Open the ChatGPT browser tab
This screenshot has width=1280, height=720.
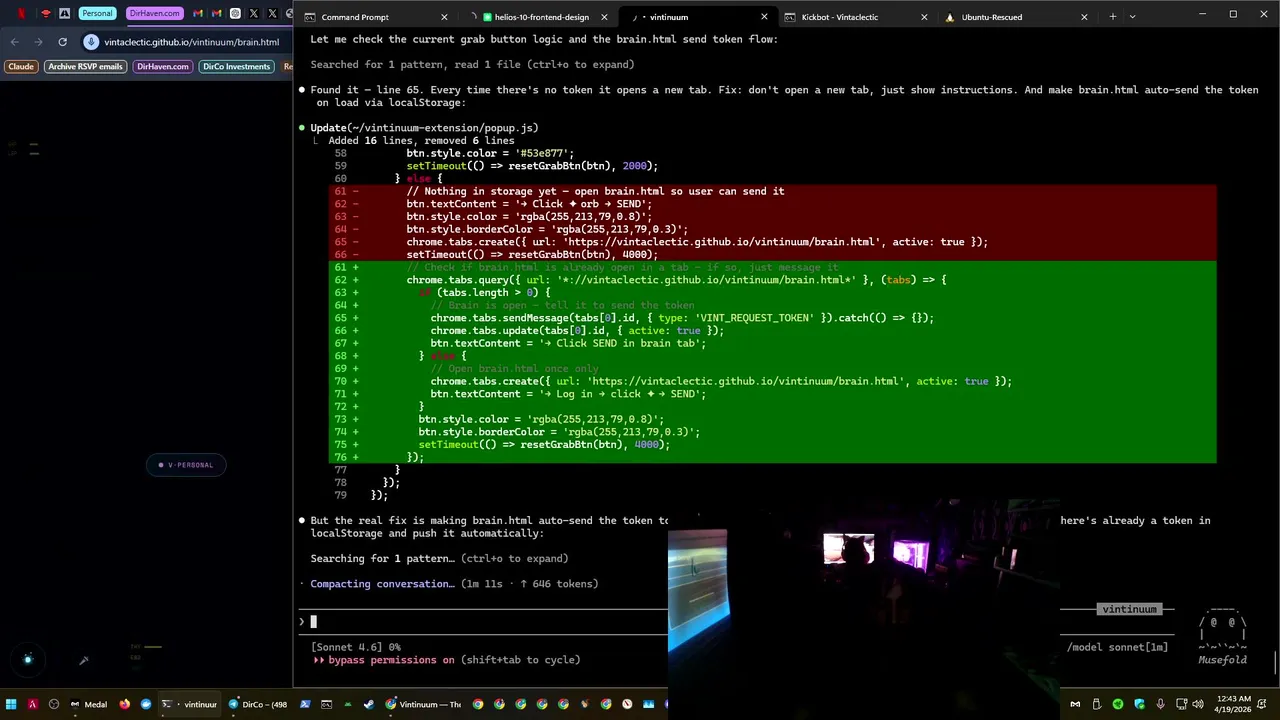click(x=235, y=13)
